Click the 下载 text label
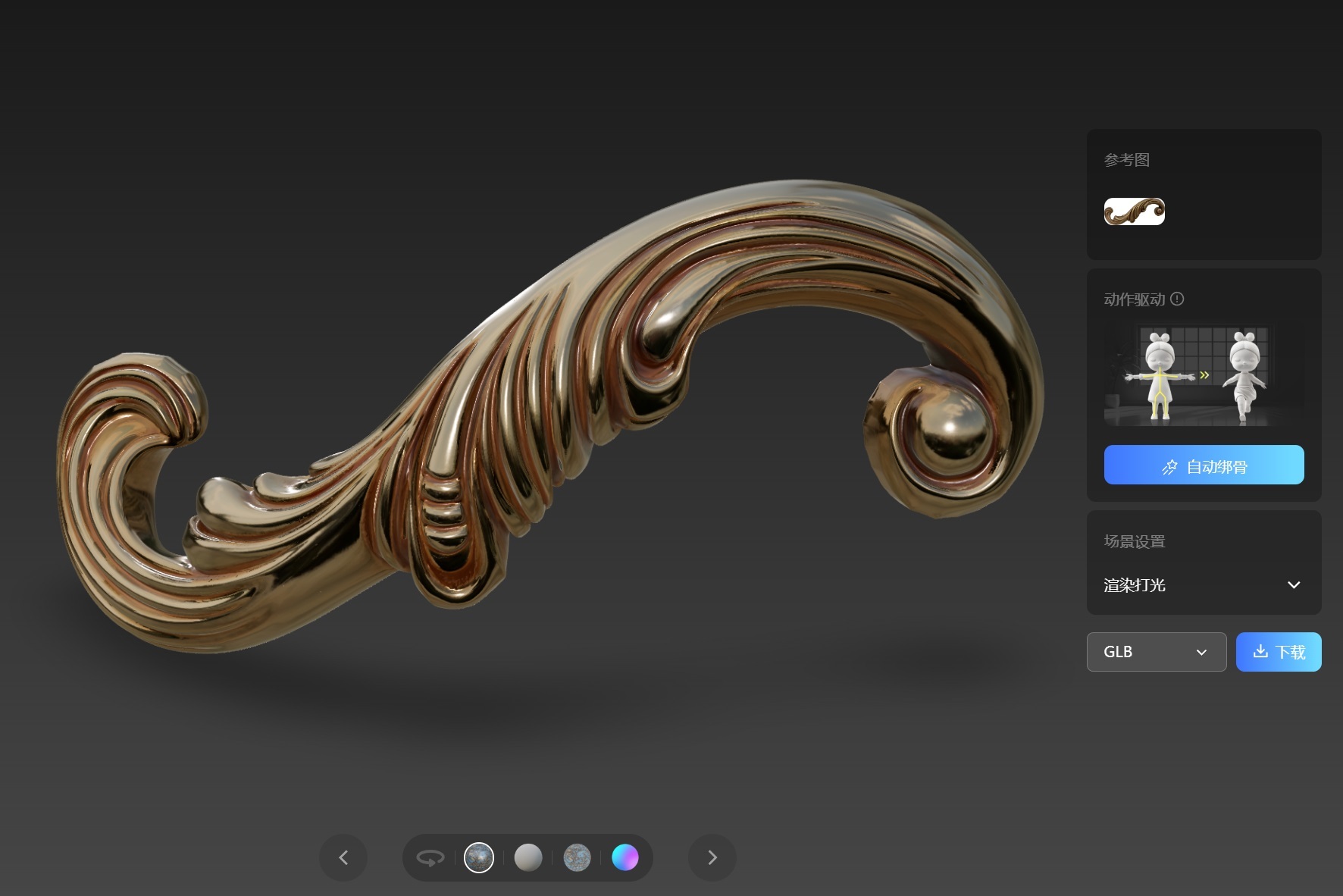 tap(1290, 652)
